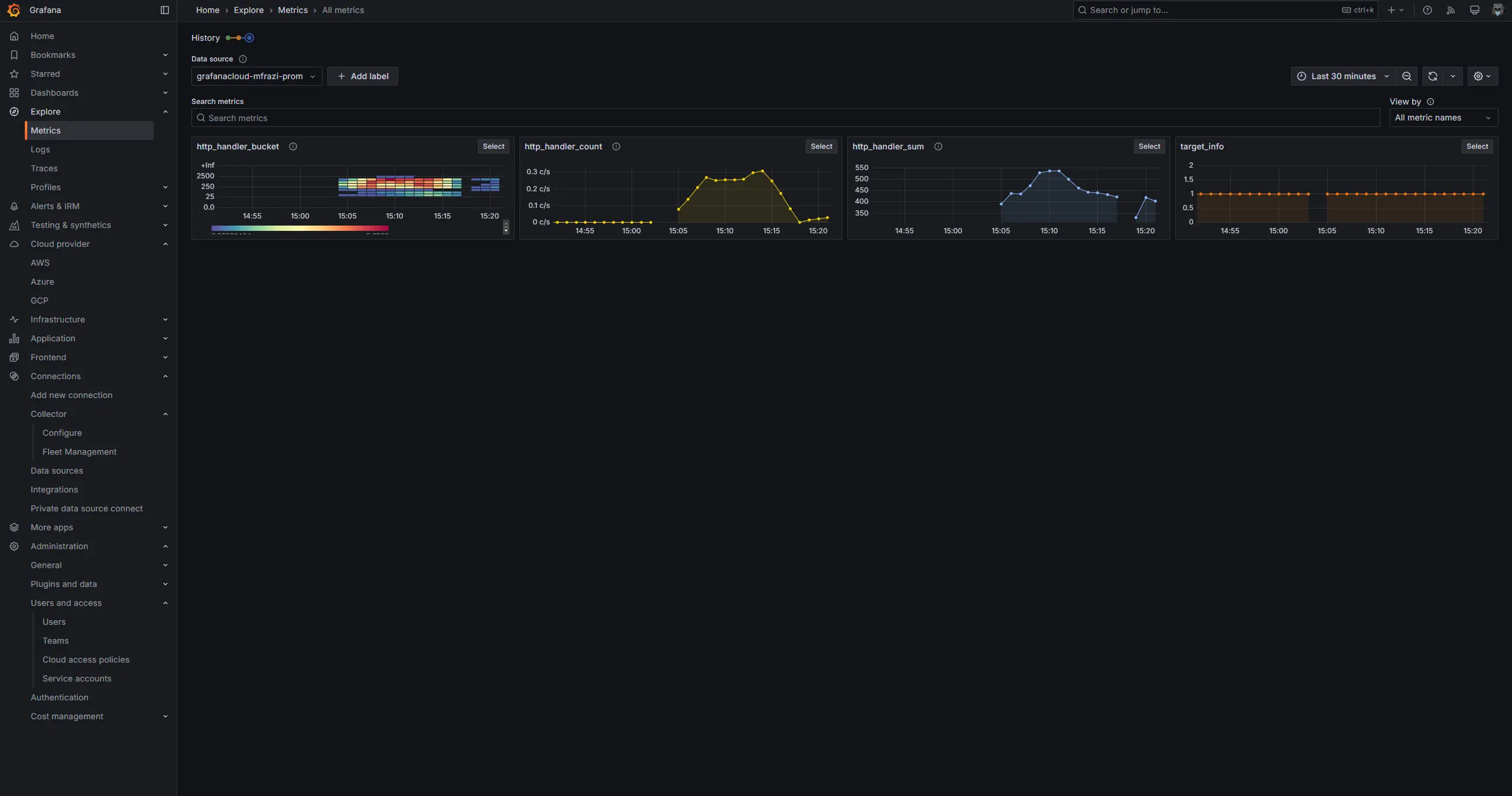Open the auto-refresh interval dropdown arrow

click(x=1453, y=76)
